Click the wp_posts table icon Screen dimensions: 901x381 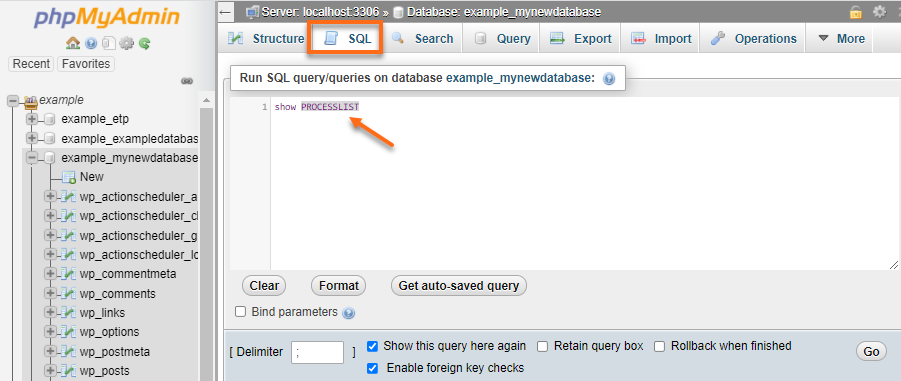[68, 371]
